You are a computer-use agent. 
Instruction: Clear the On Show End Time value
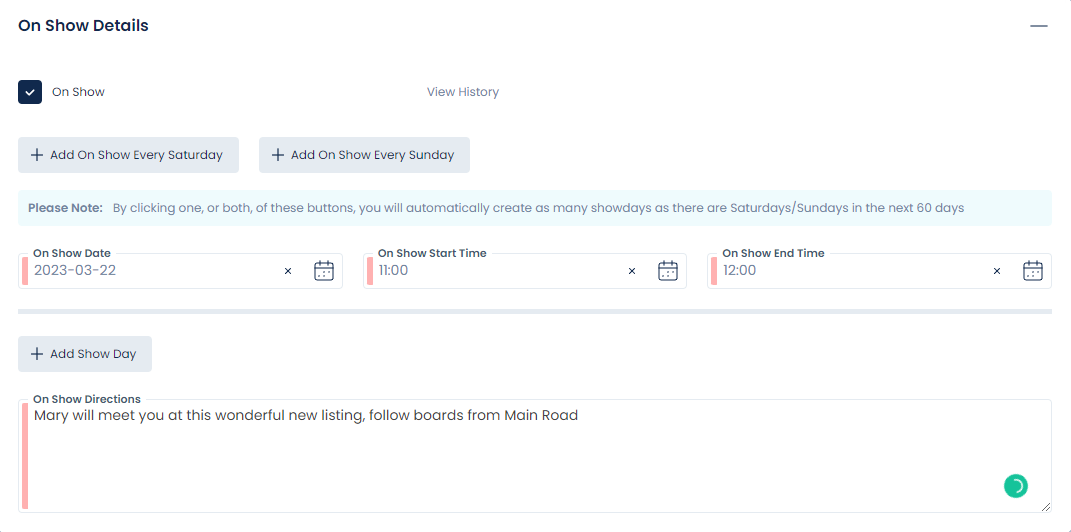click(x=997, y=271)
